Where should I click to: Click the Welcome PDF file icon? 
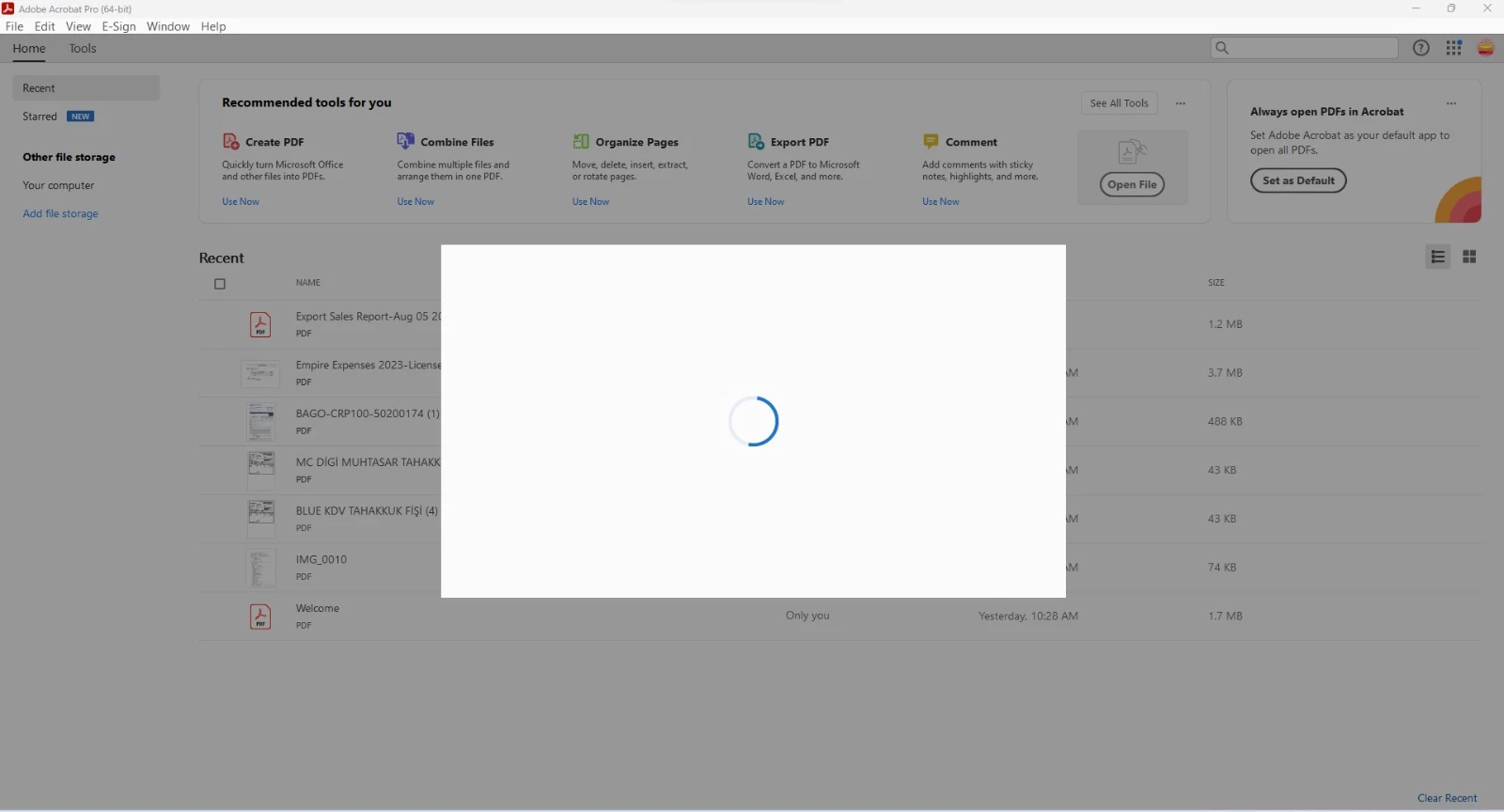pos(260,617)
